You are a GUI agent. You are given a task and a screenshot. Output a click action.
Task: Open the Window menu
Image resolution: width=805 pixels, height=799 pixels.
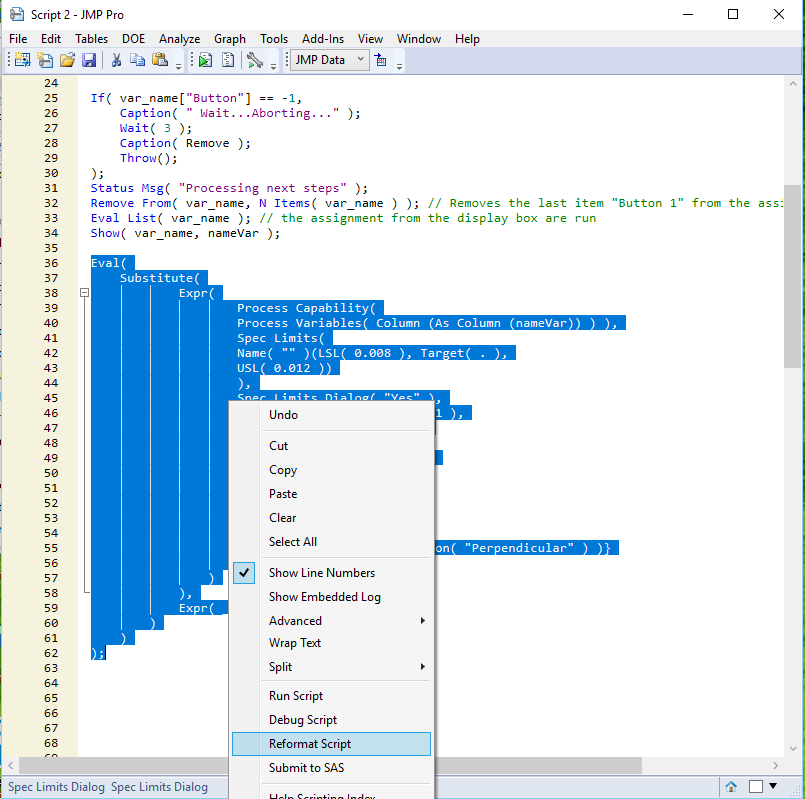coord(418,39)
